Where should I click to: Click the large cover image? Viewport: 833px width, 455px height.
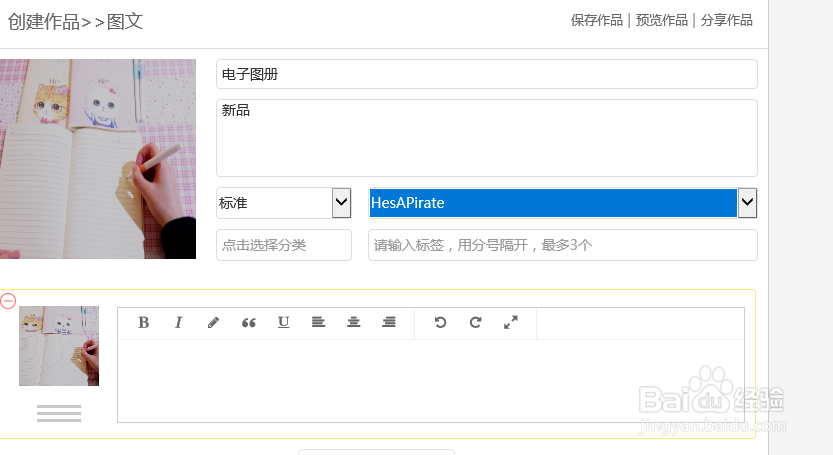98,159
